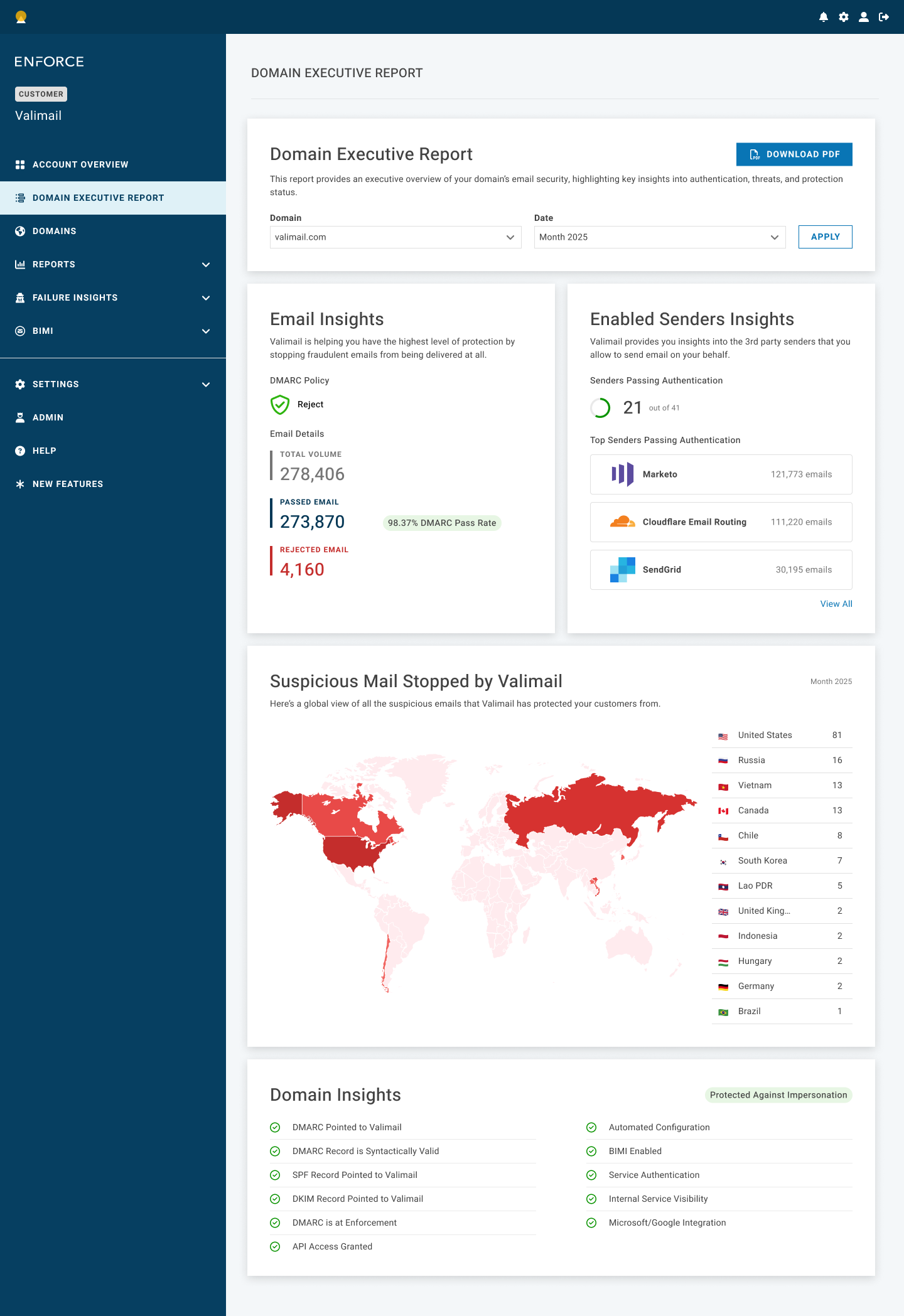Screen dimensions: 904x1316
Task: Click the senders passing authentication progress ring
Action: (x=600, y=408)
